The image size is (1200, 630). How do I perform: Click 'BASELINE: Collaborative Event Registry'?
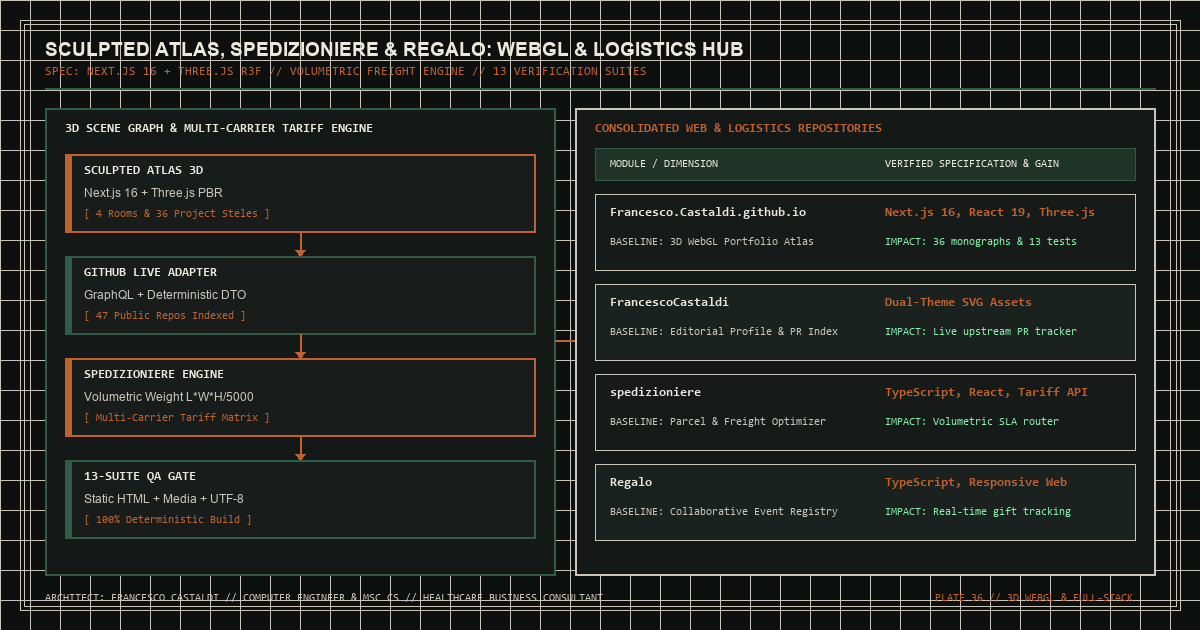click(x=724, y=512)
